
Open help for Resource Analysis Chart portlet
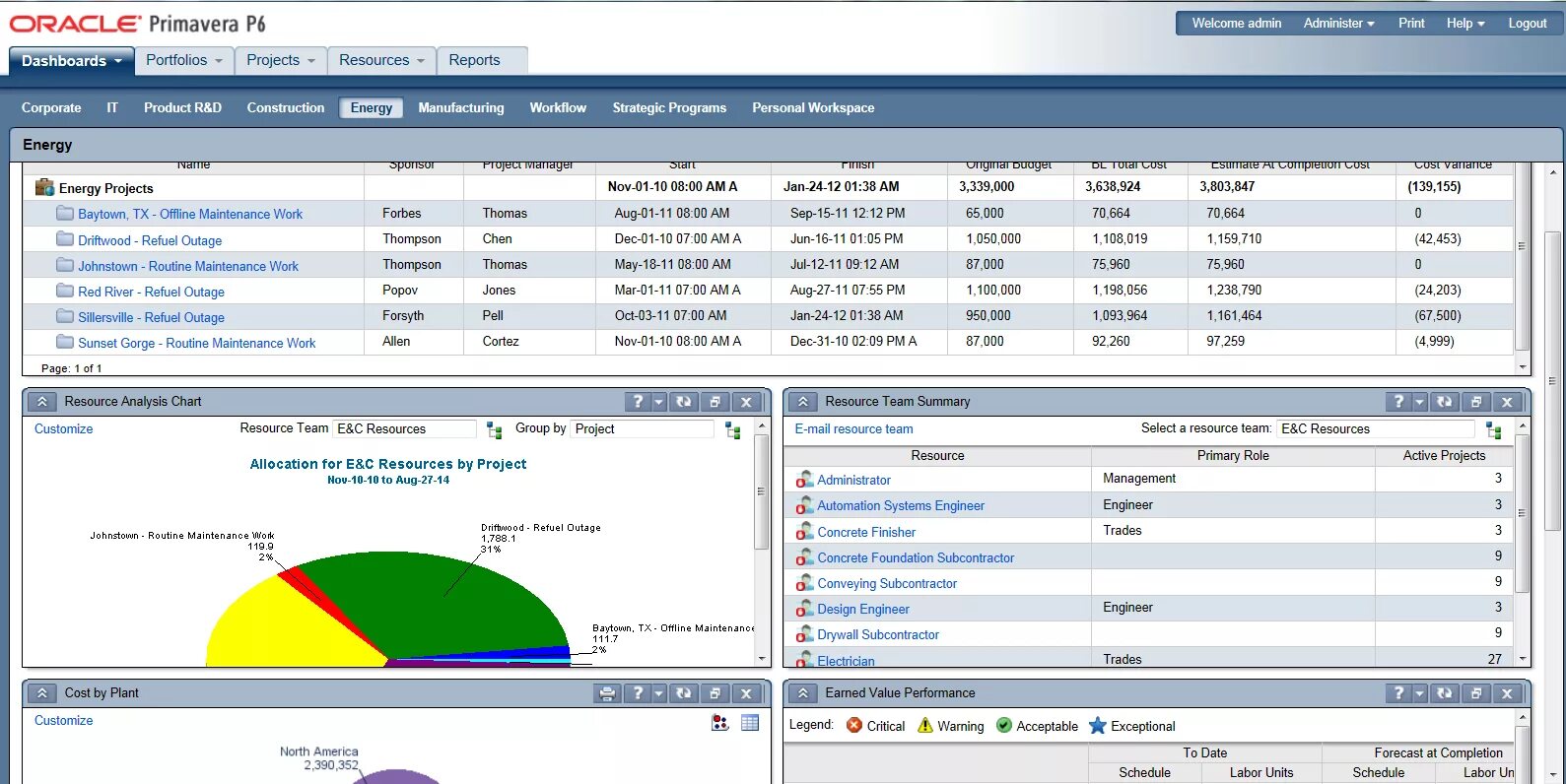(637, 402)
